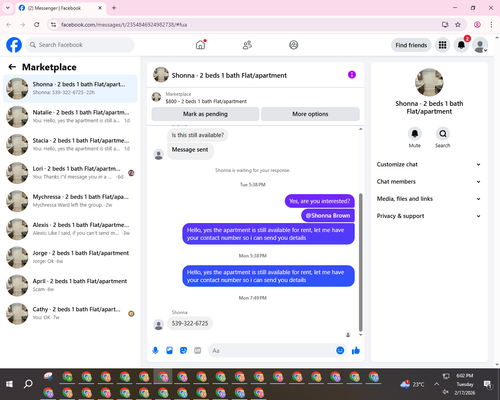The height and width of the screenshot is (400, 500).
Task: Open the emoji picker
Action: pos(340,350)
